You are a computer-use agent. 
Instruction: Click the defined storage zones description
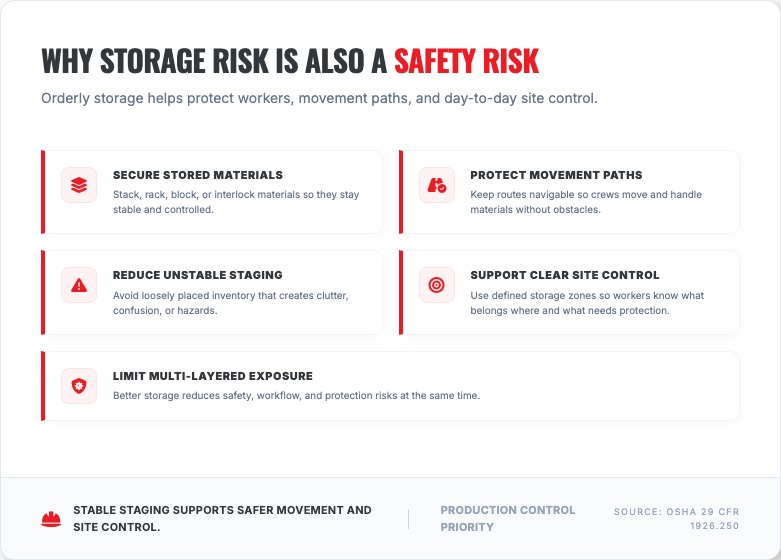pos(587,303)
